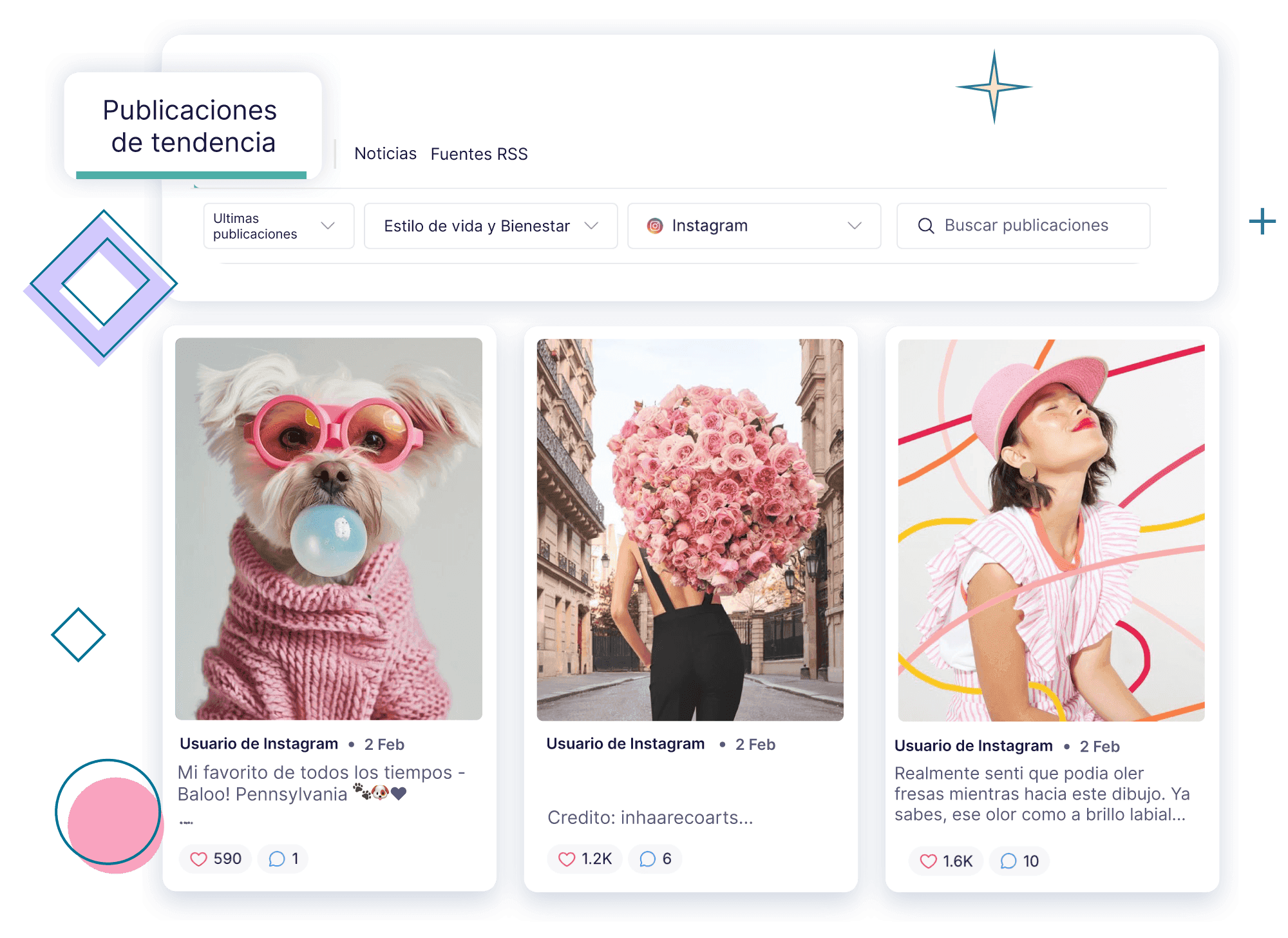The width and height of the screenshot is (1288, 938).
Task: Open the Fuentes RSS tab
Action: pos(478,154)
